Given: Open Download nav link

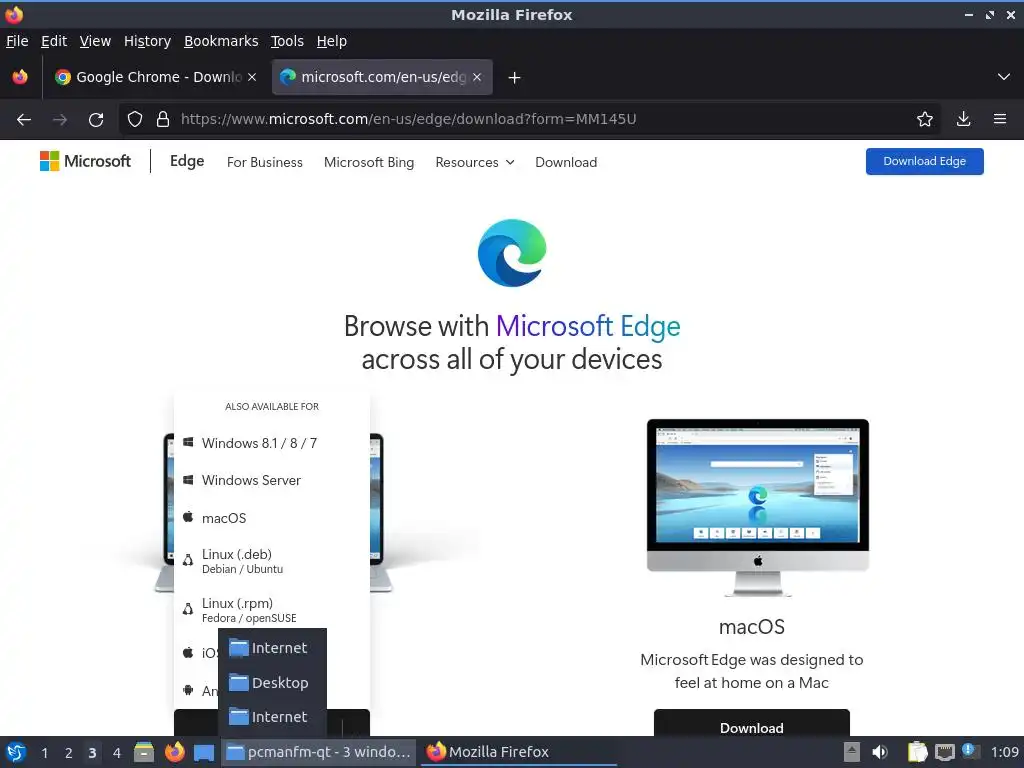Looking at the screenshot, I should [x=566, y=163].
